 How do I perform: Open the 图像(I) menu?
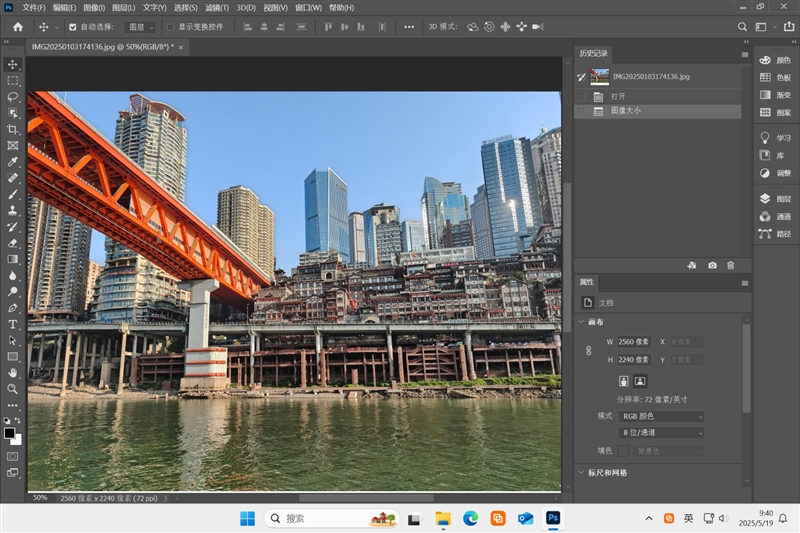coord(93,7)
